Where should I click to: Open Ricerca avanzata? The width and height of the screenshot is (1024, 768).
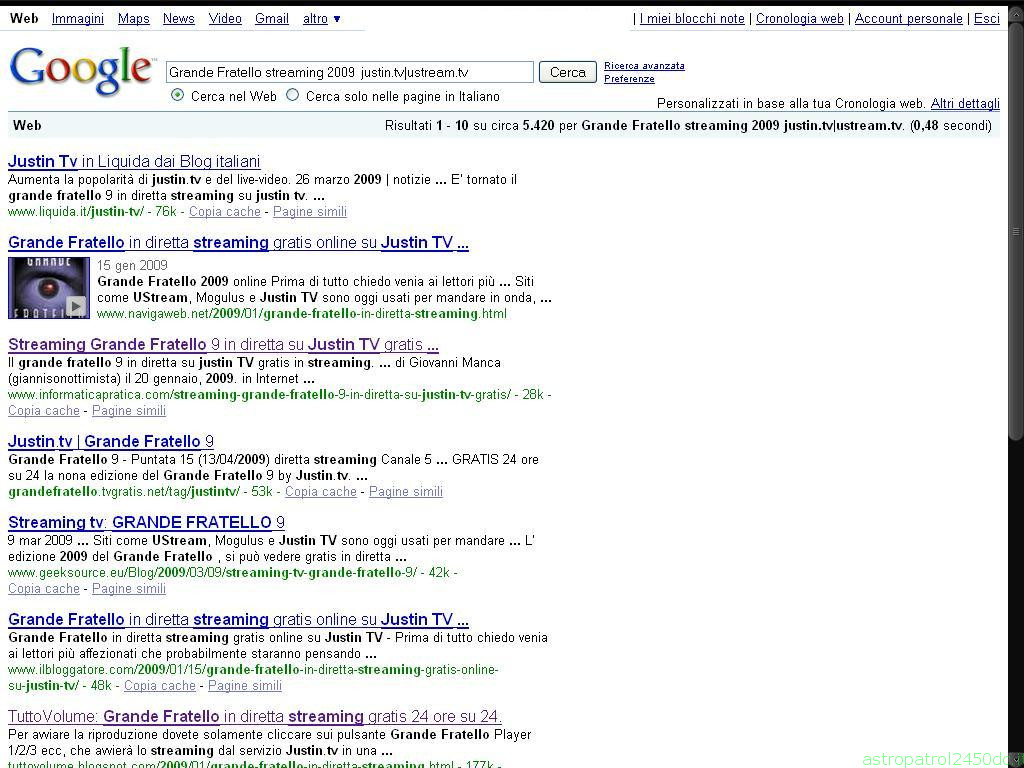coord(644,66)
